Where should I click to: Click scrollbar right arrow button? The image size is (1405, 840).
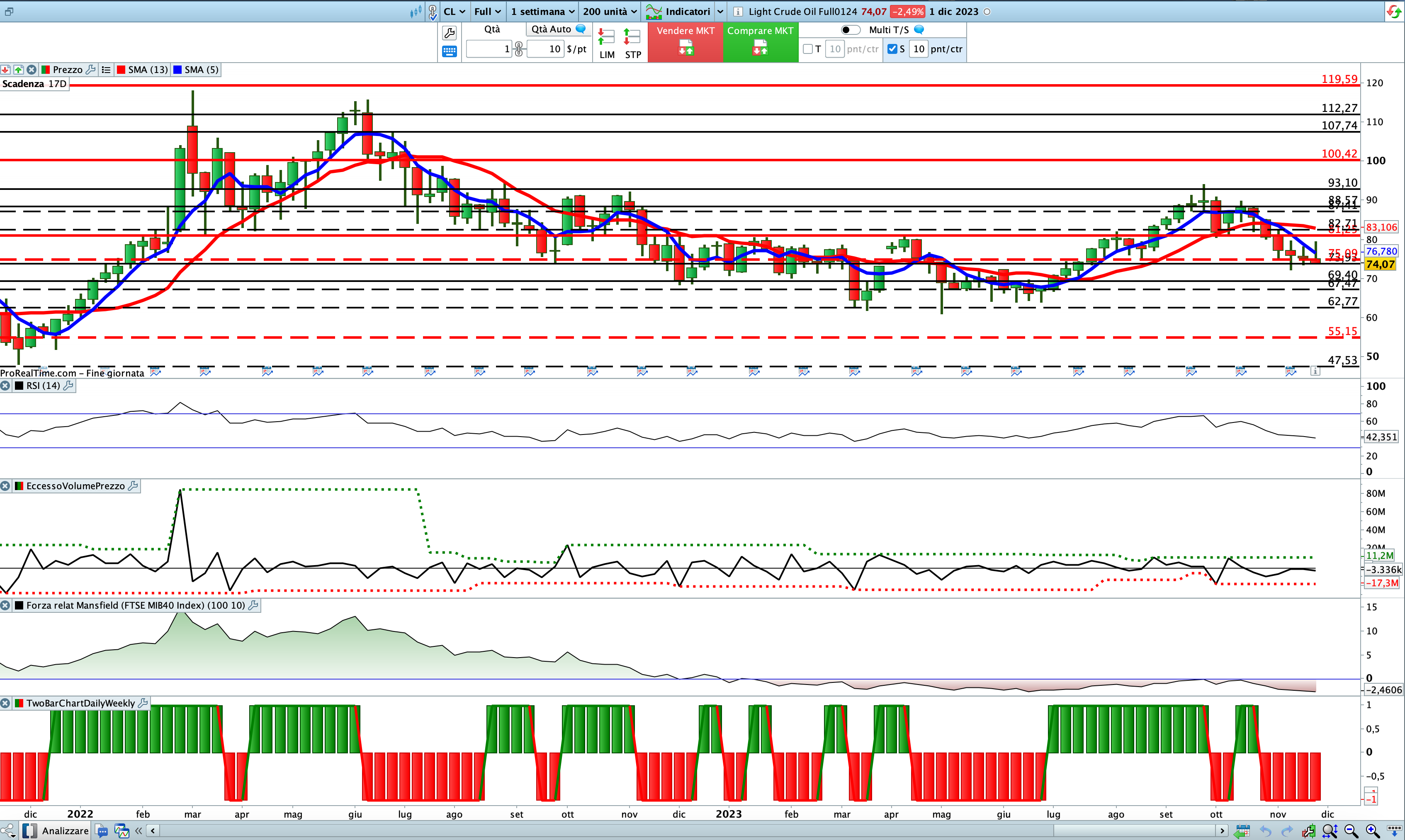point(1222,831)
